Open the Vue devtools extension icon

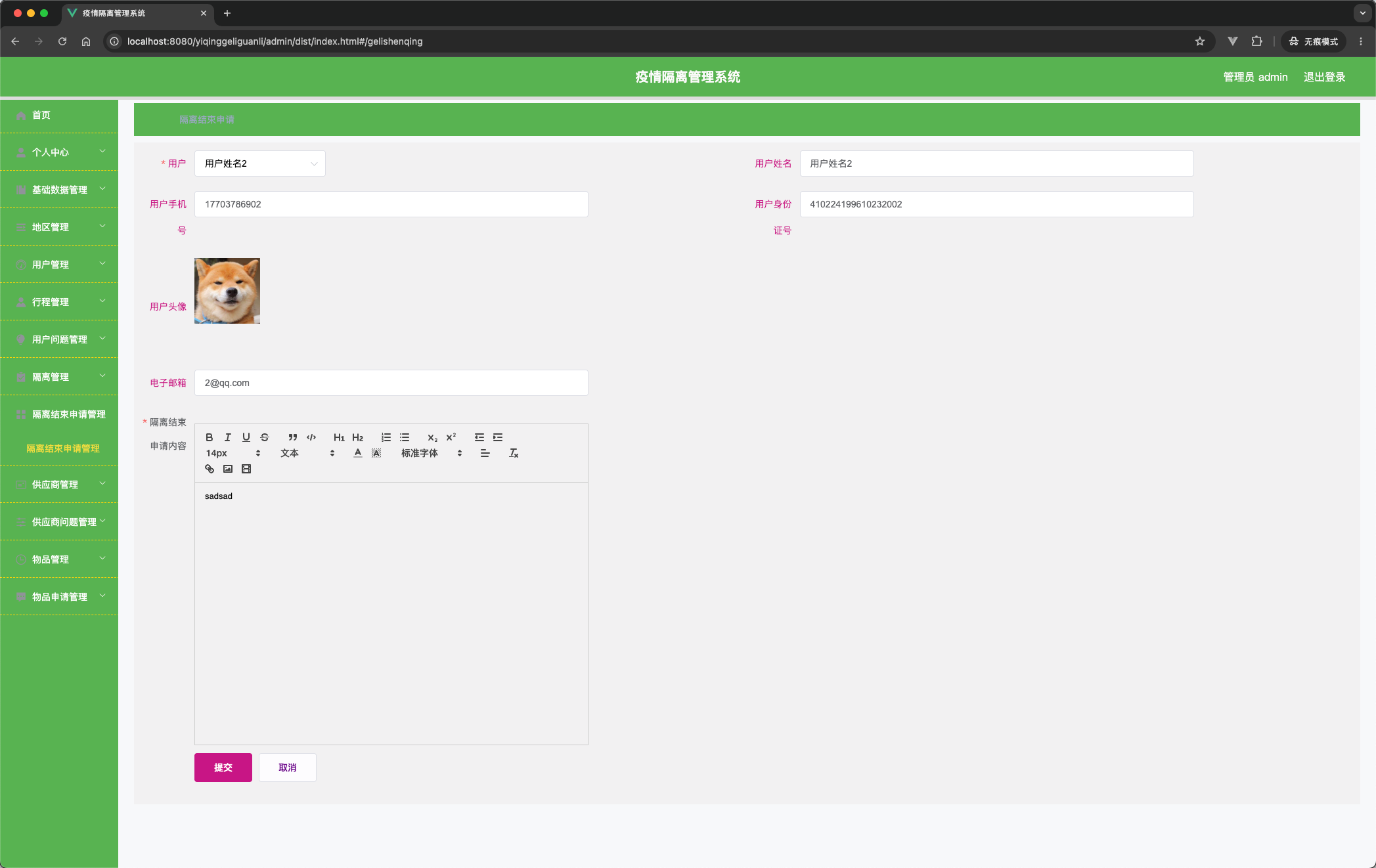click(1233, 41)
